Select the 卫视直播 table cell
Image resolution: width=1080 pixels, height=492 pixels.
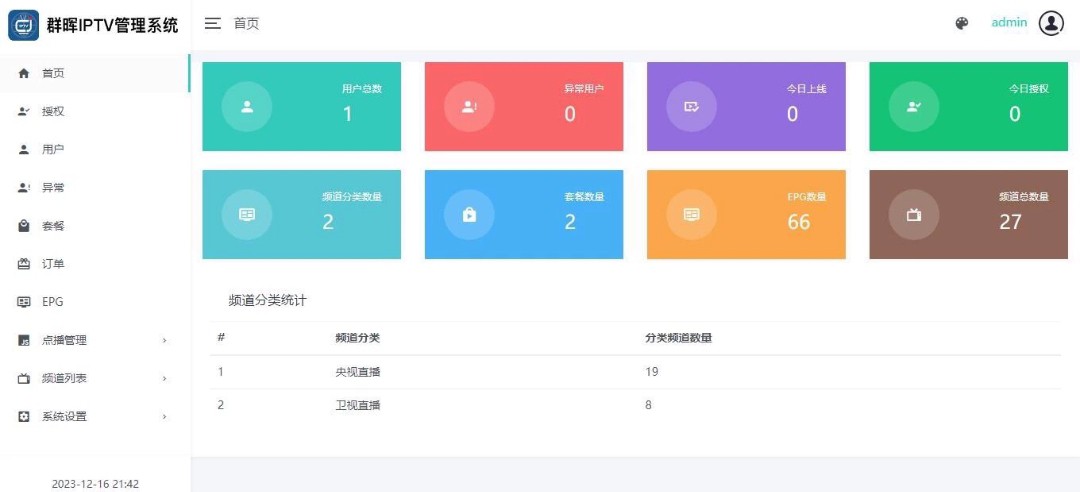click(357, 405)
